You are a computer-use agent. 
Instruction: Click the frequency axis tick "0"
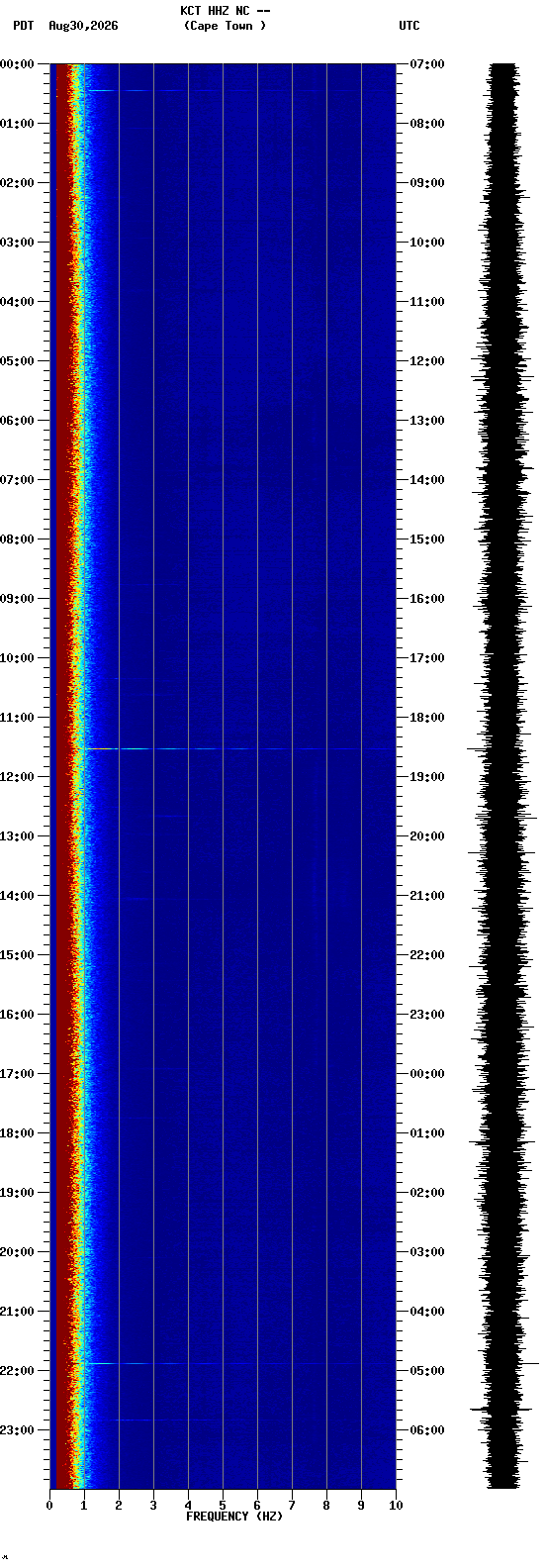(49, 1506)
